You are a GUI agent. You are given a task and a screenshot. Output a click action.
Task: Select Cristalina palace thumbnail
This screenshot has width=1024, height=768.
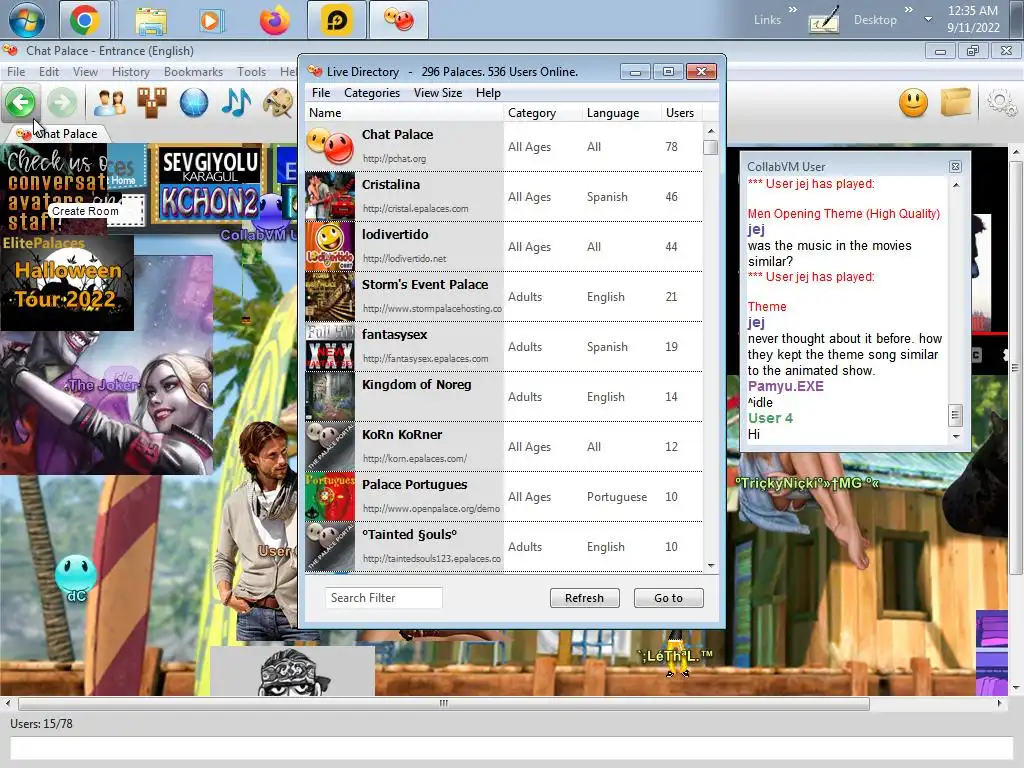coord(330,196)
